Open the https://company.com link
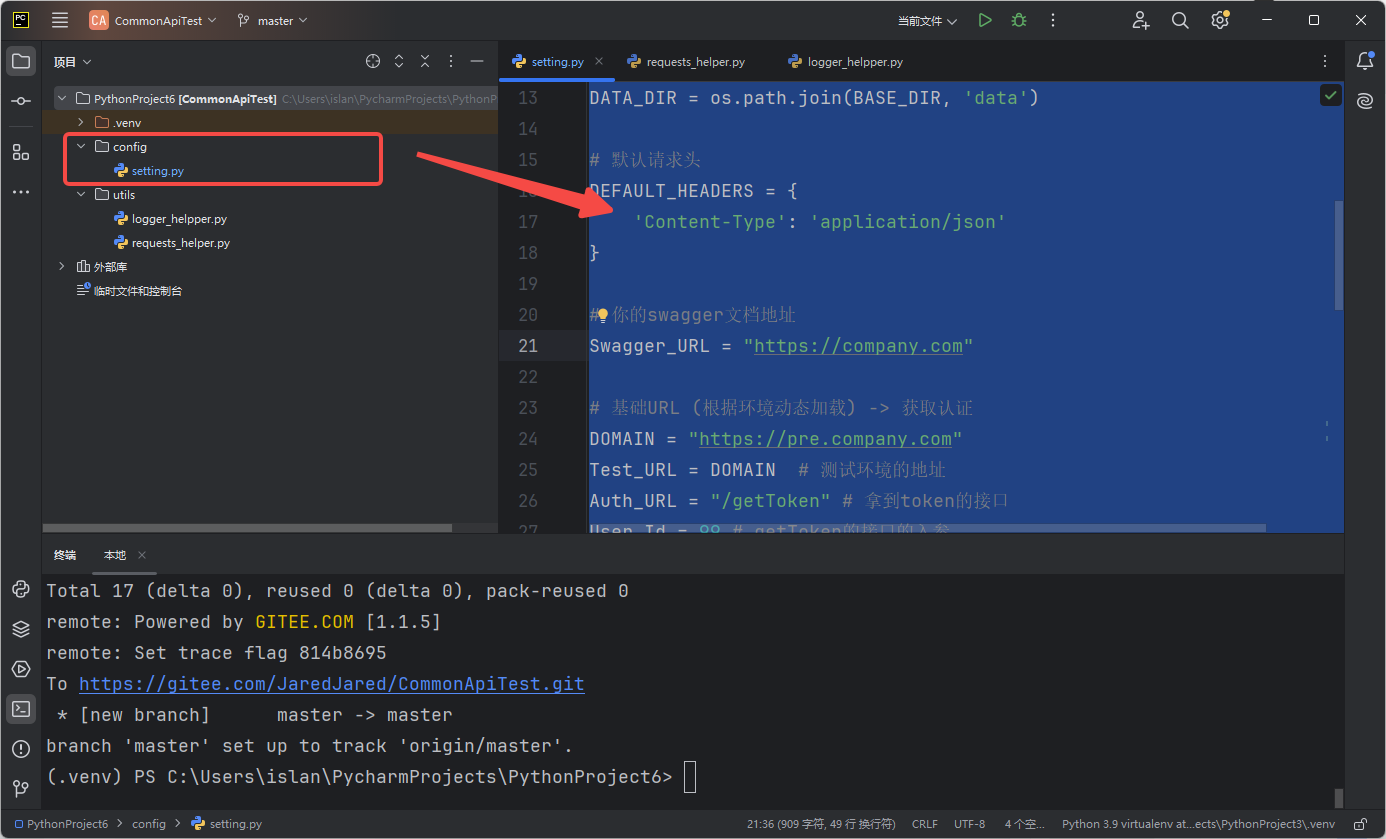The height and width of the screenshot is (839, 1386). click(858, 346)
